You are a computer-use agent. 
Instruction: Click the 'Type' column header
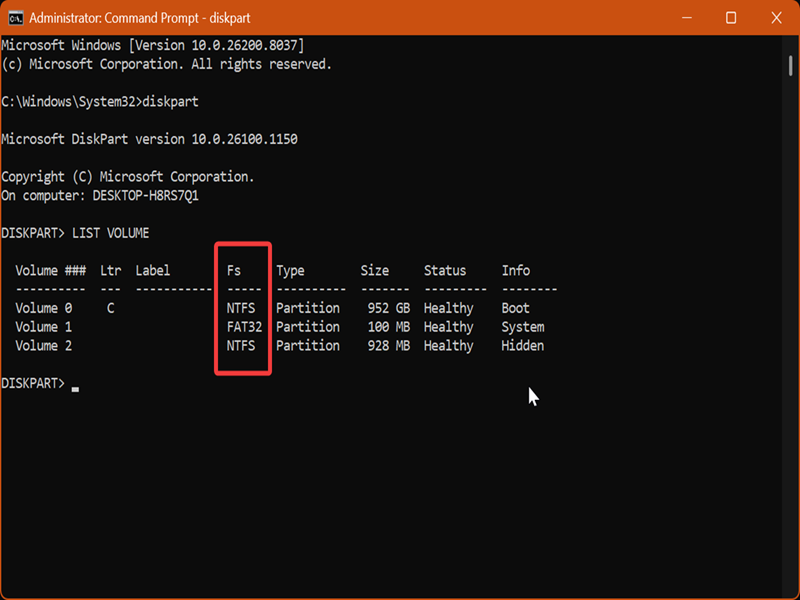pos(290,271)
